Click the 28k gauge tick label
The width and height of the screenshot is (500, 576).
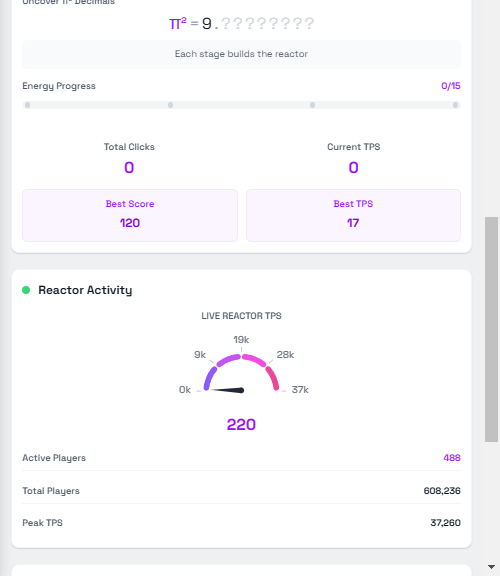[x=285, y=355]
